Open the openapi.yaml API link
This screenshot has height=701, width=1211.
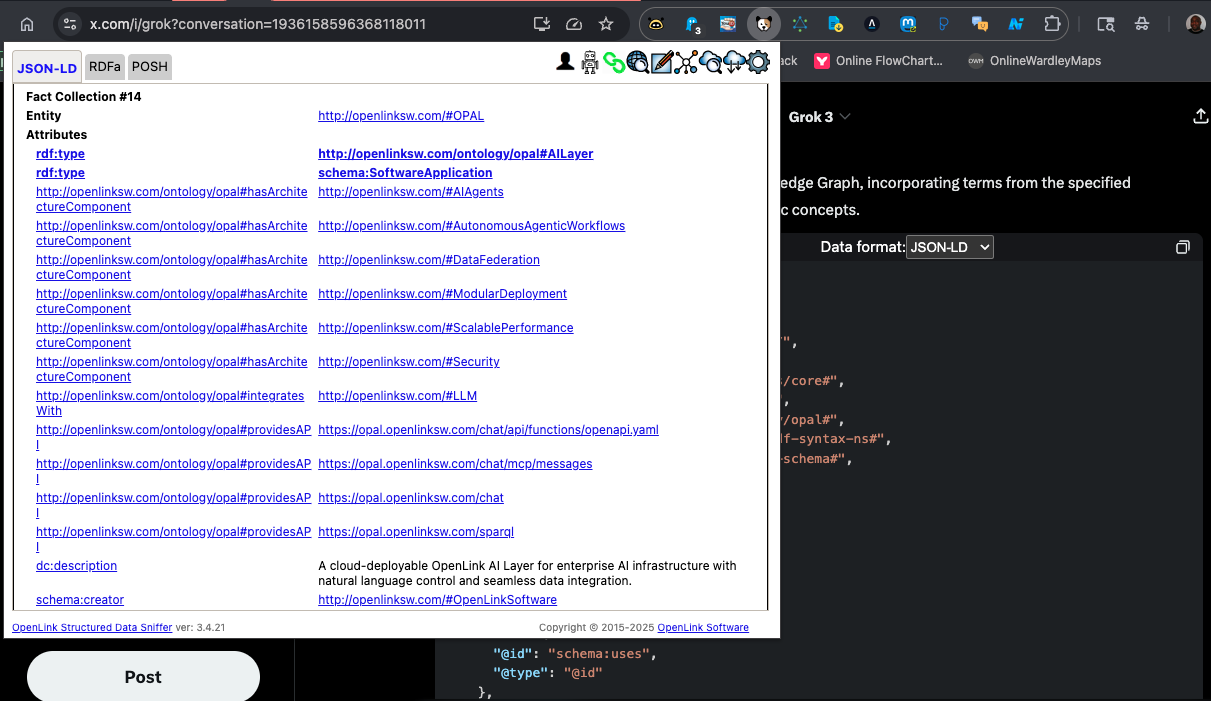pyautogui.click(x=488, y=430)
